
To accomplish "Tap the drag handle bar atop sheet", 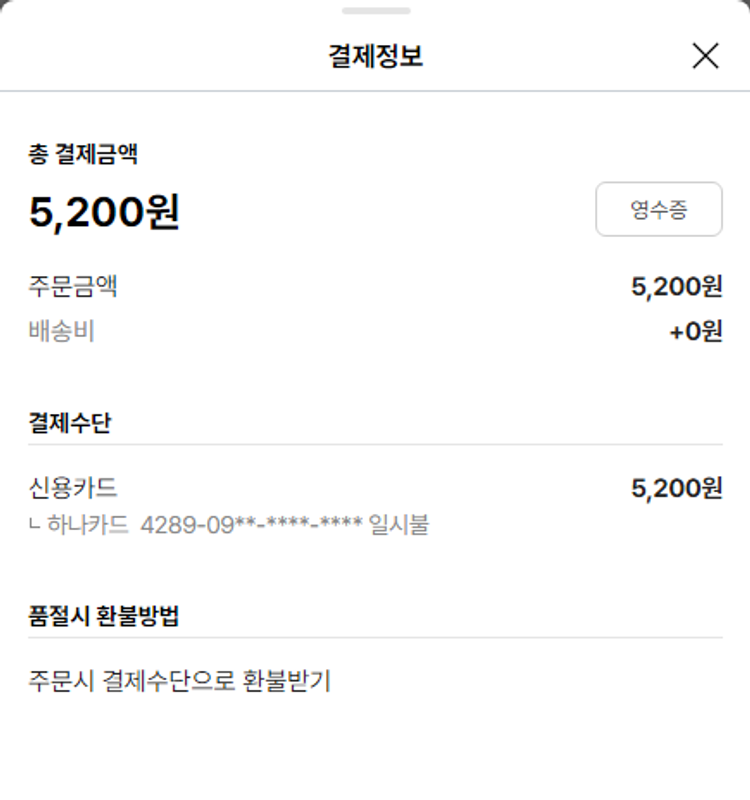I will click(375, 11).
